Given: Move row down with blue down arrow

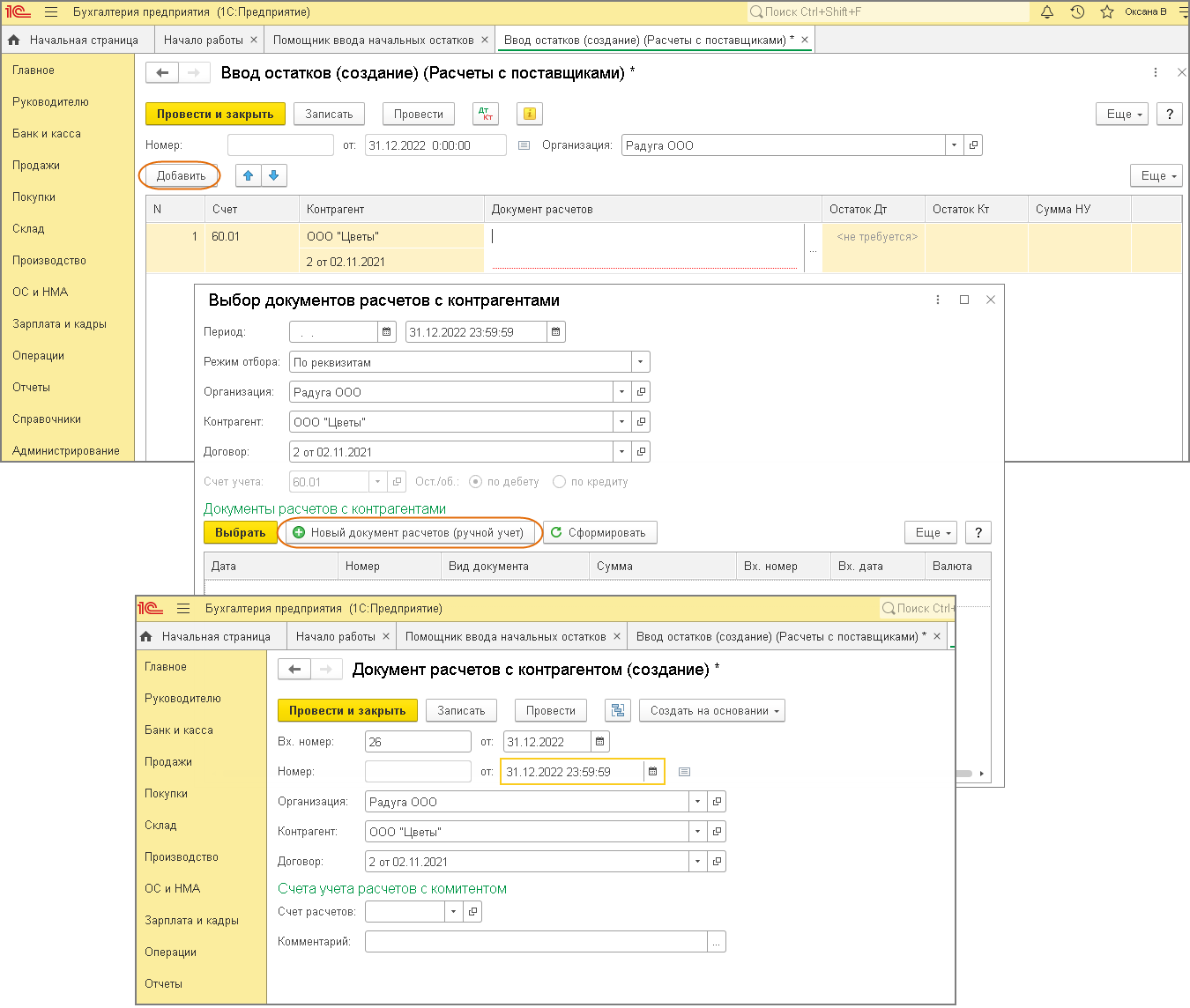Looking at the screenshot, I should click(274, 175).
